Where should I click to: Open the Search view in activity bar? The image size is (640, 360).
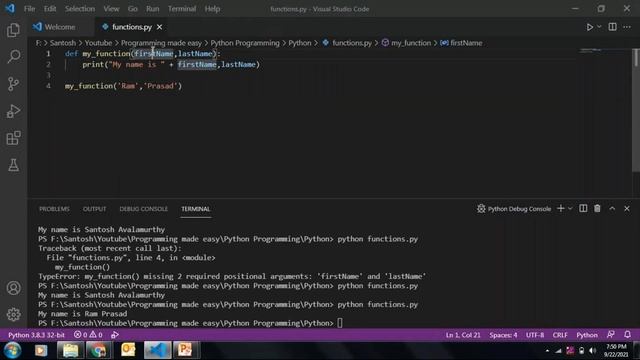click(x=13, y=57)
